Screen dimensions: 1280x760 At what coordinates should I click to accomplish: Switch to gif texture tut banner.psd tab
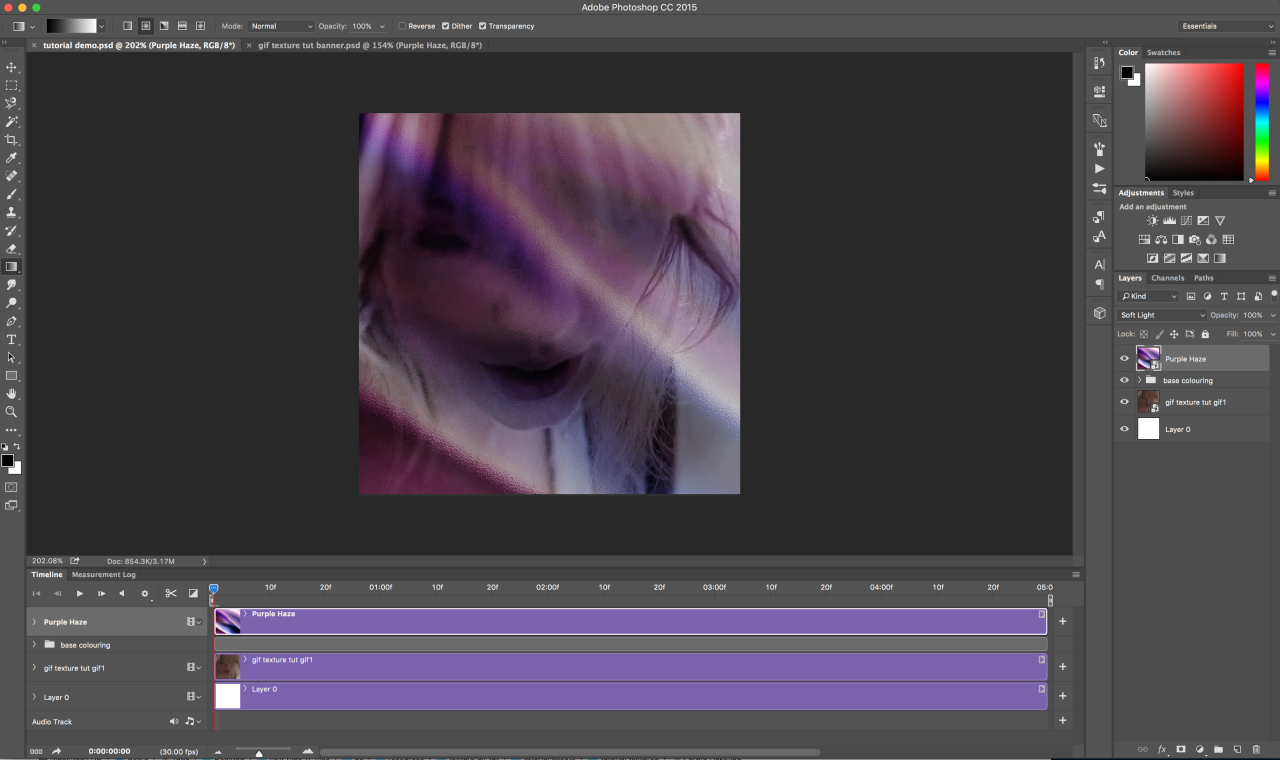369,45
